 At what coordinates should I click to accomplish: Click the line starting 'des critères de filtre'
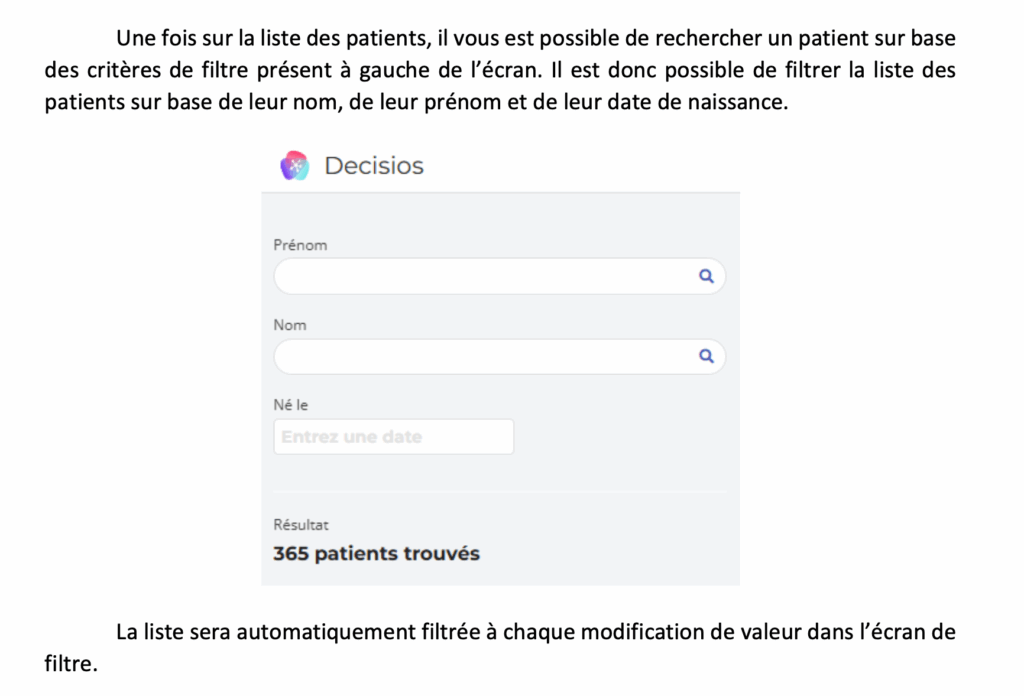500,71
